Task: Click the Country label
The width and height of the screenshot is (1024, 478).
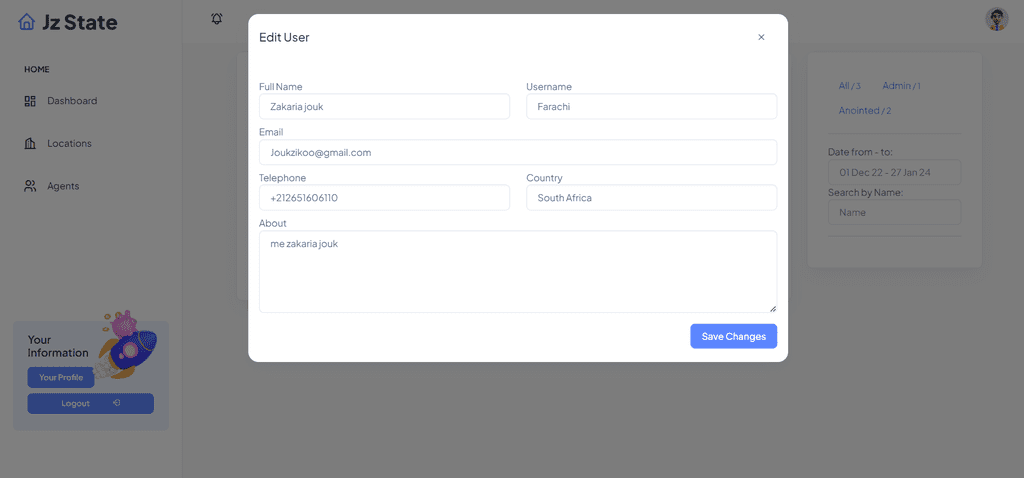Action: click(x=544, y=178)
